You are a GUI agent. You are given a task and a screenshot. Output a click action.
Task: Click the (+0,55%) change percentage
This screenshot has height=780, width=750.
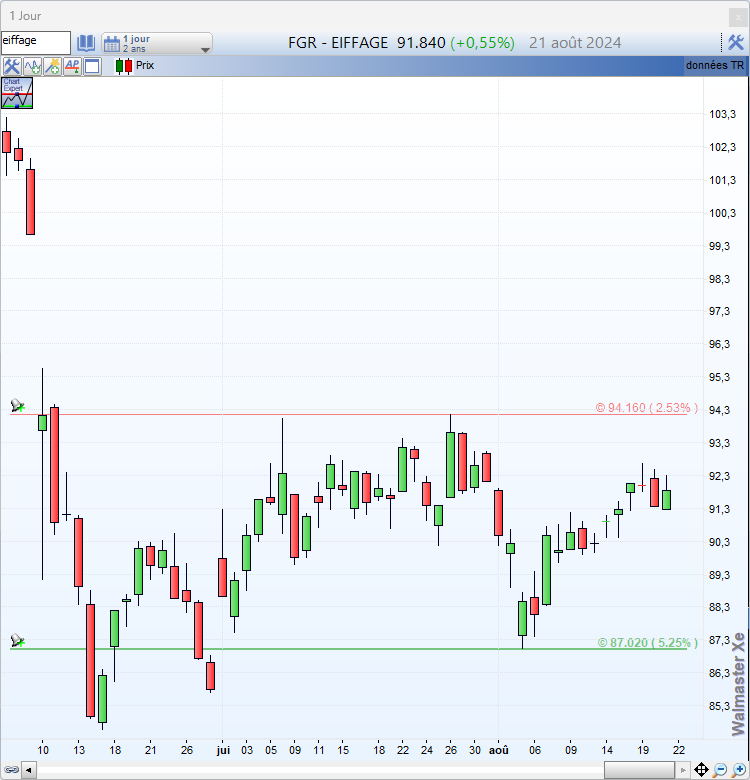point(482,43)
